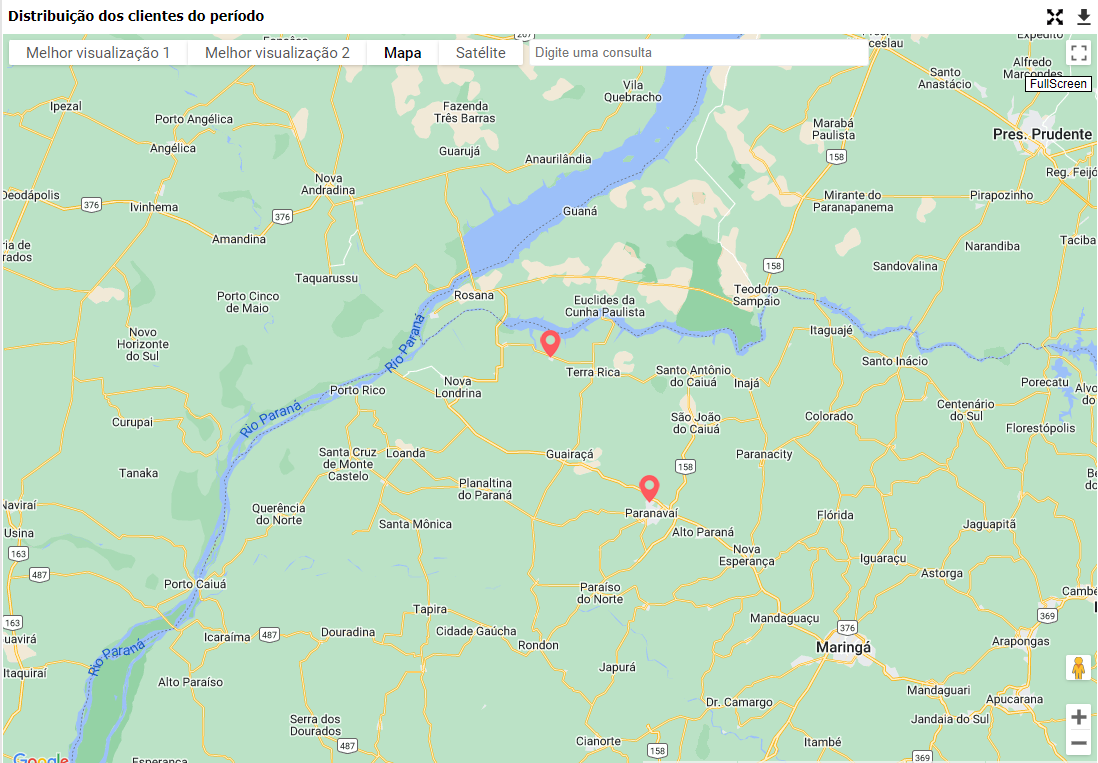Zoom out with the minus button
The width and height of the screenshot is (1098, 763).
pos(1078,743)
